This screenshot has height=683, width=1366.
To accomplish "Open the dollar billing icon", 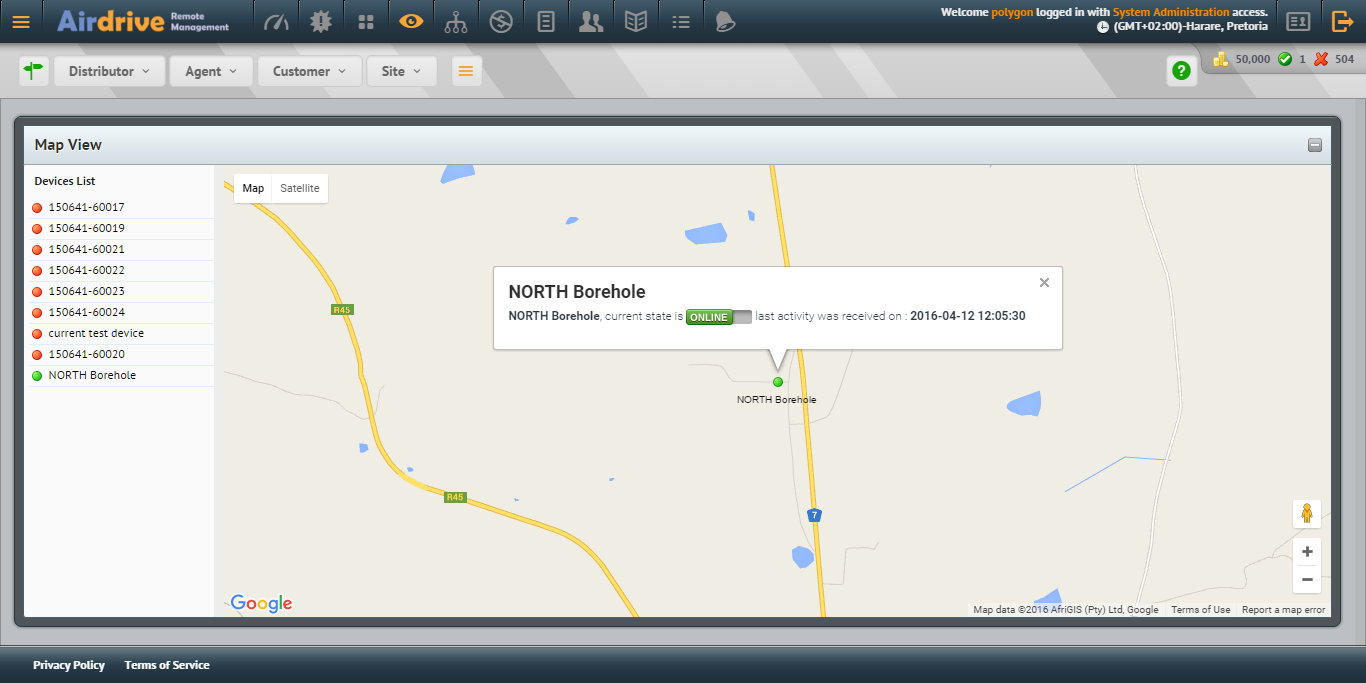I will point(501,21).
